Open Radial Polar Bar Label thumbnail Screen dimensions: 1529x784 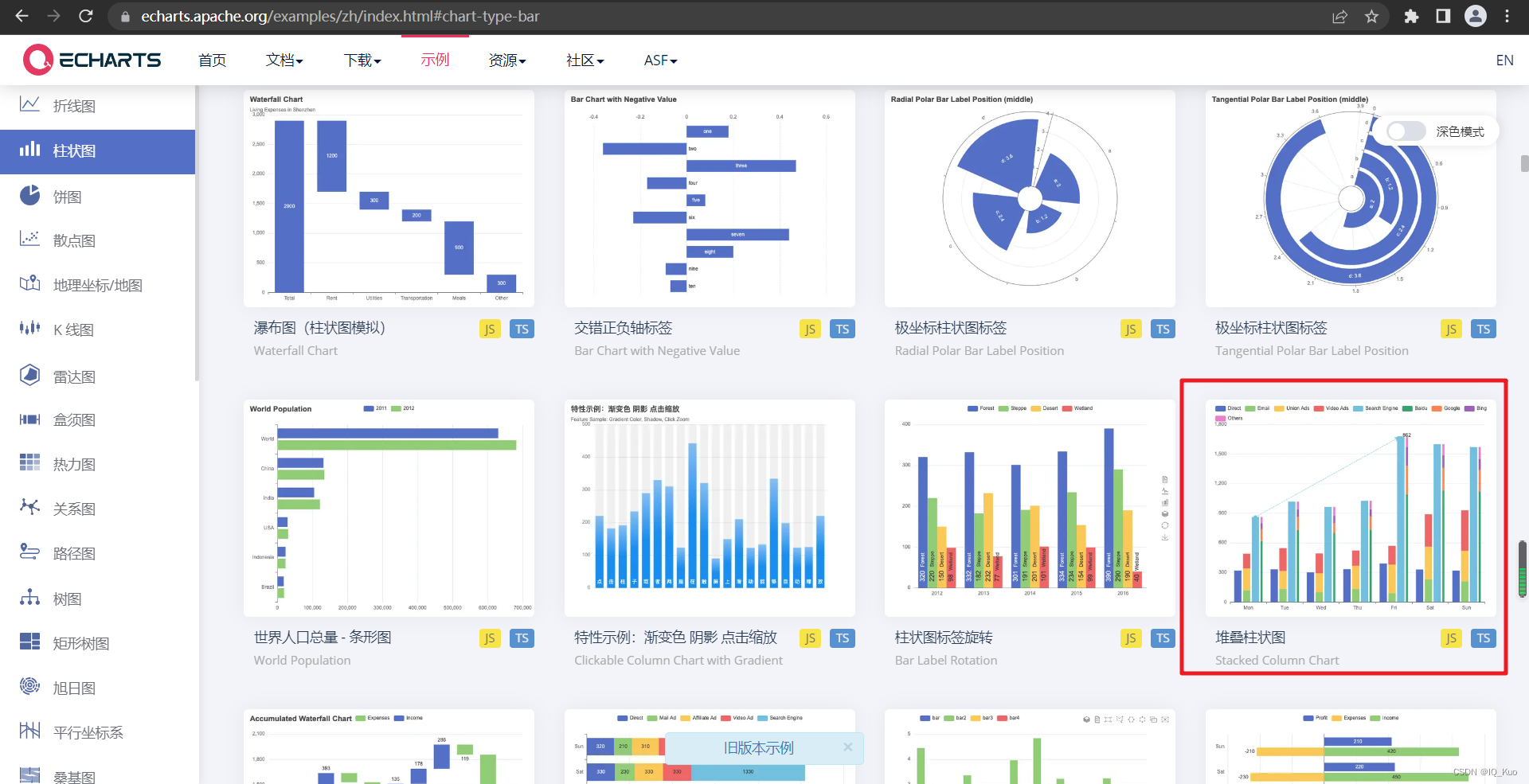(1030, 198)
